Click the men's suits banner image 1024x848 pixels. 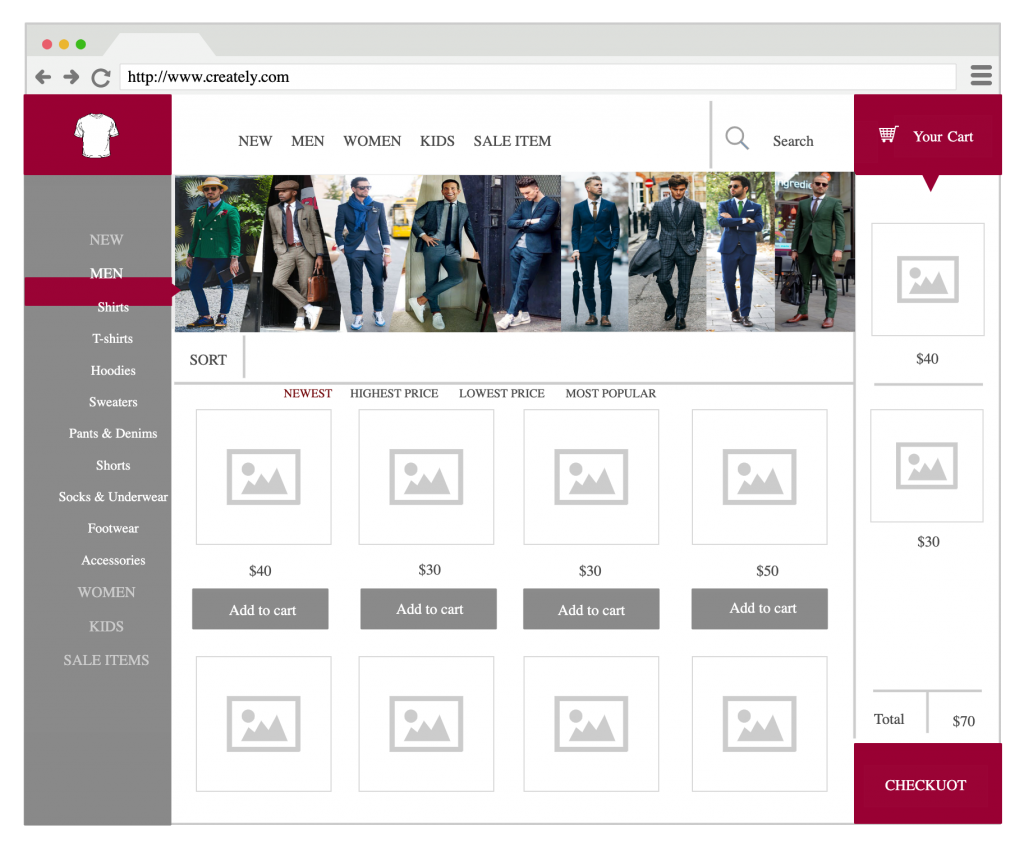[514, 252]
